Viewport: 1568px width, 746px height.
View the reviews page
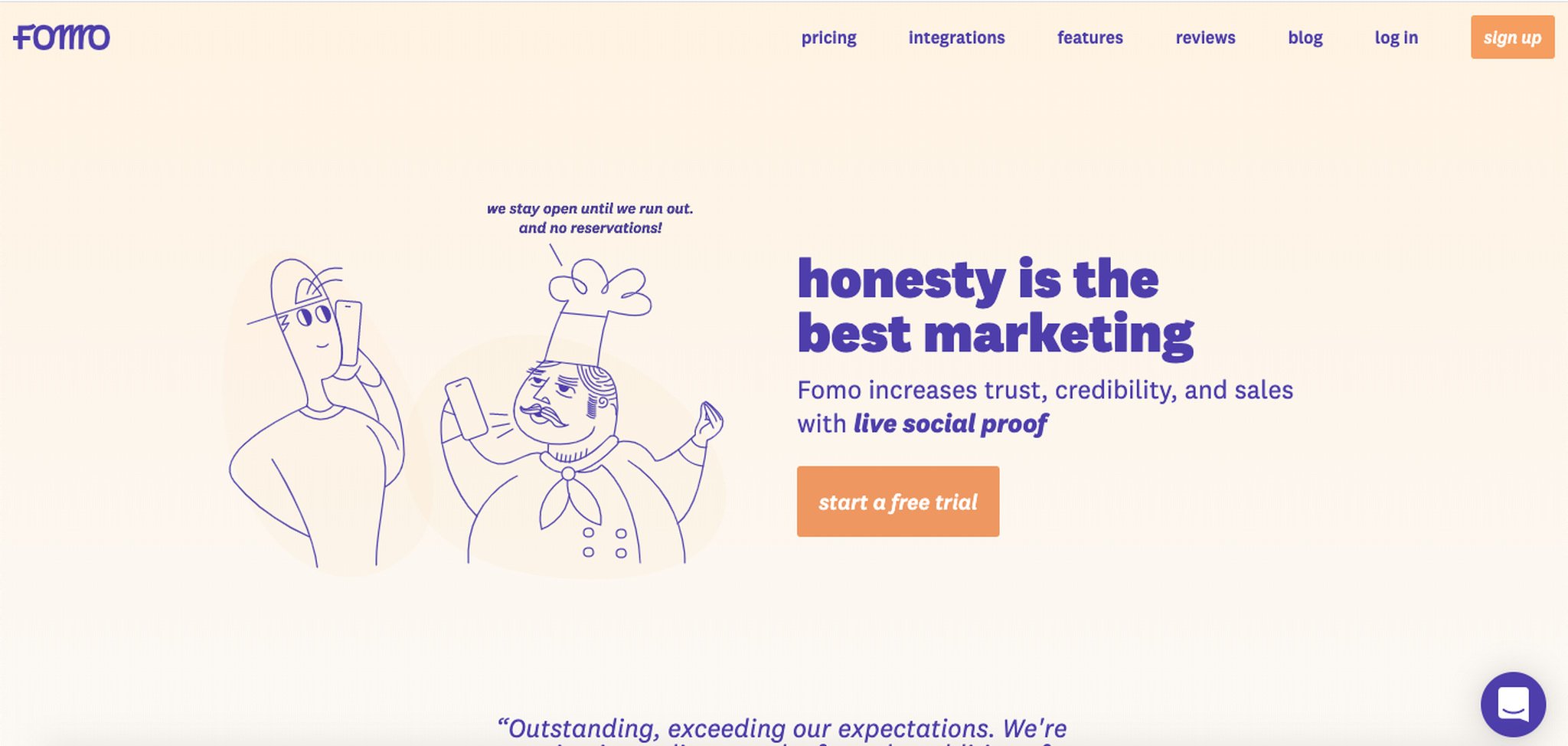tap(1205, 38)
